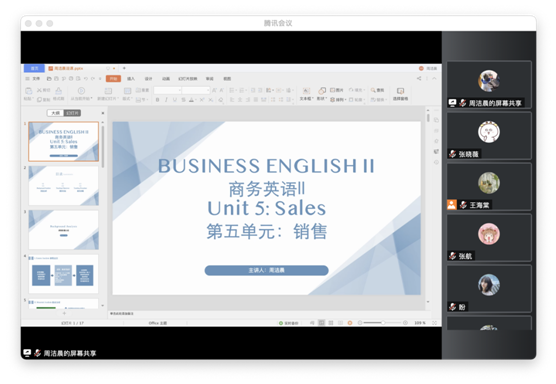
Task: Click the add slide plus below thumbnails
Action: click(x=64, y=313)
